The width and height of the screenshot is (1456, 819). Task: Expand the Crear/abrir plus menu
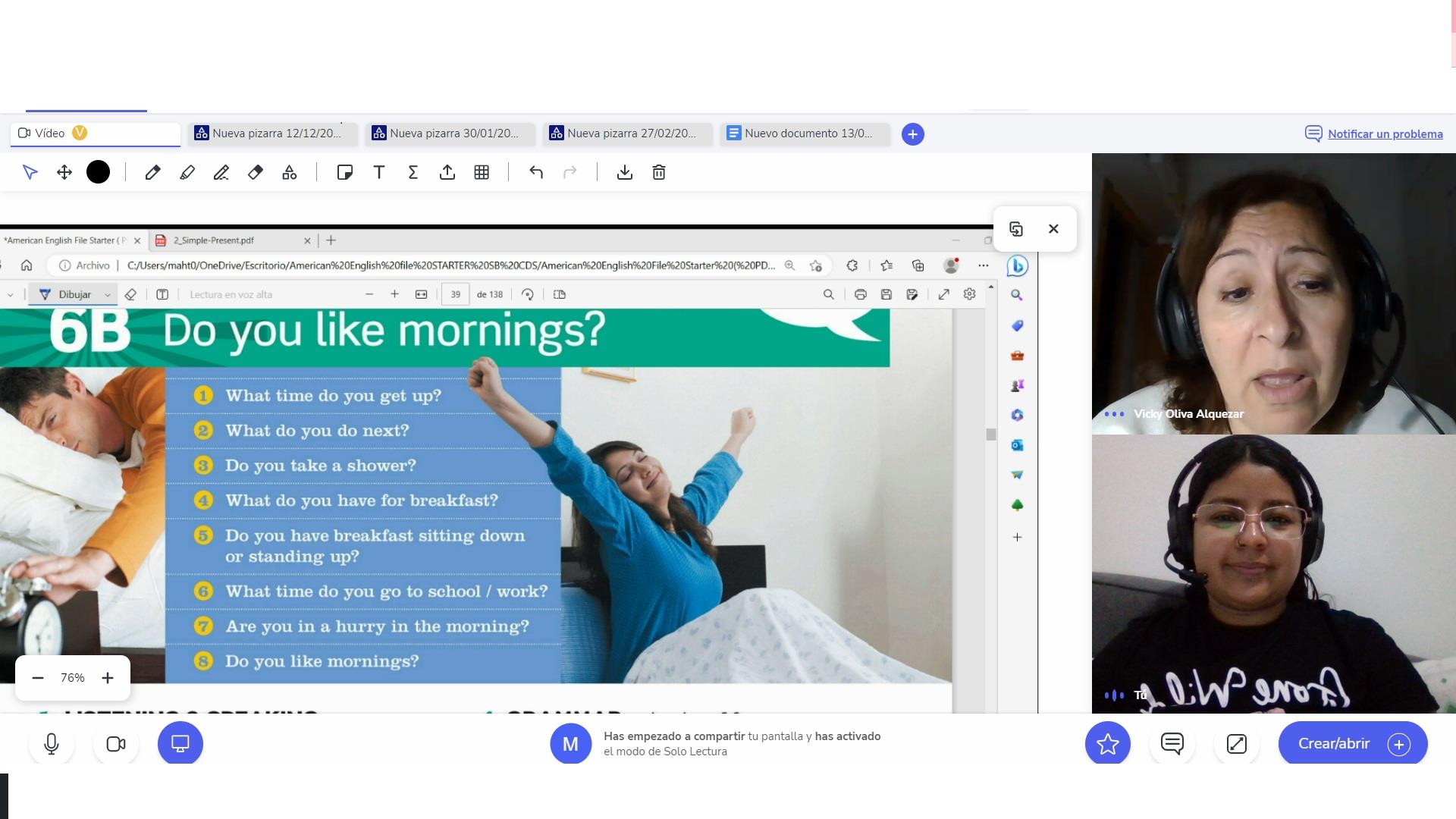tap(1399, 744)
